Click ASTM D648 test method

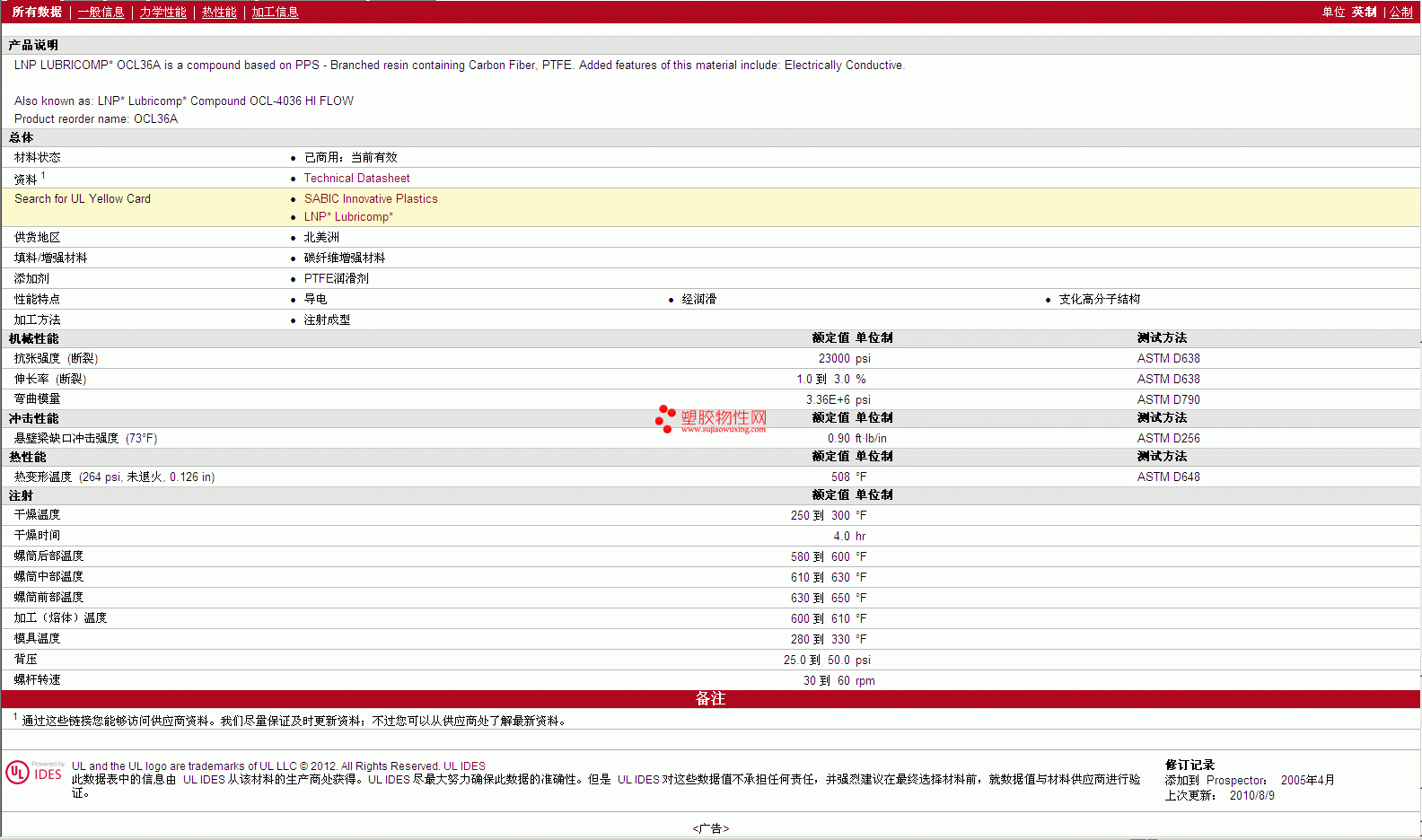(1168, 477)
